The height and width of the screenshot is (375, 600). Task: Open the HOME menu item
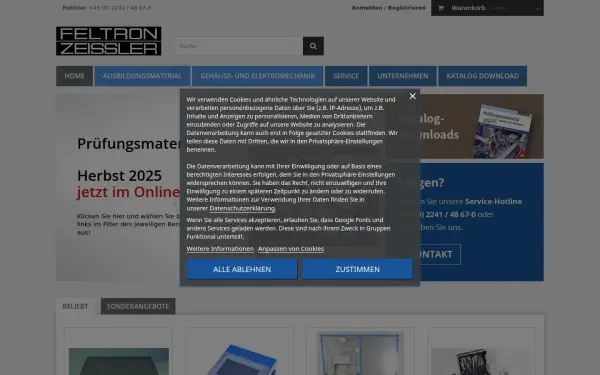tap(74, 76)
